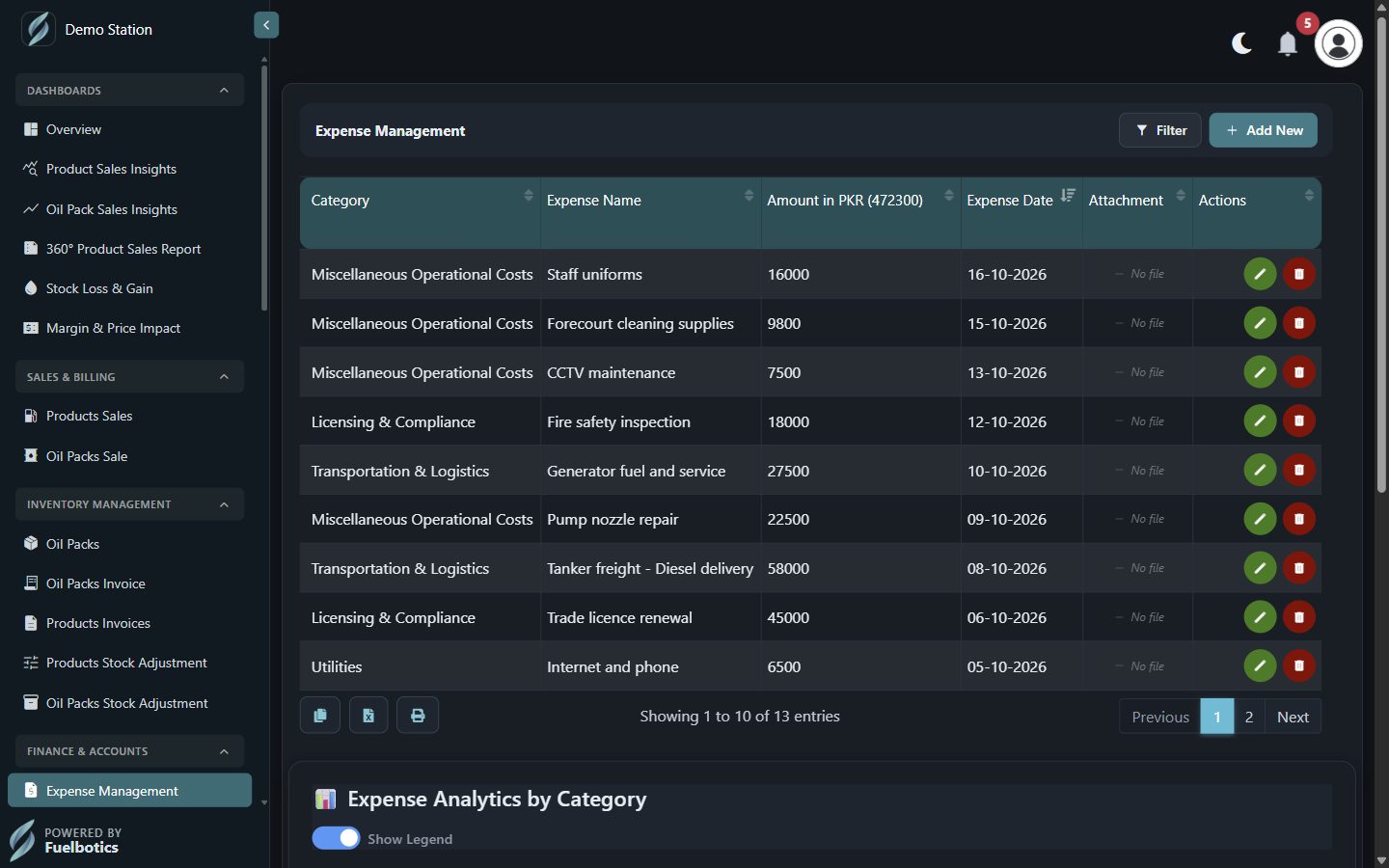Copy table data to clipboard

(x=320, y=716)
